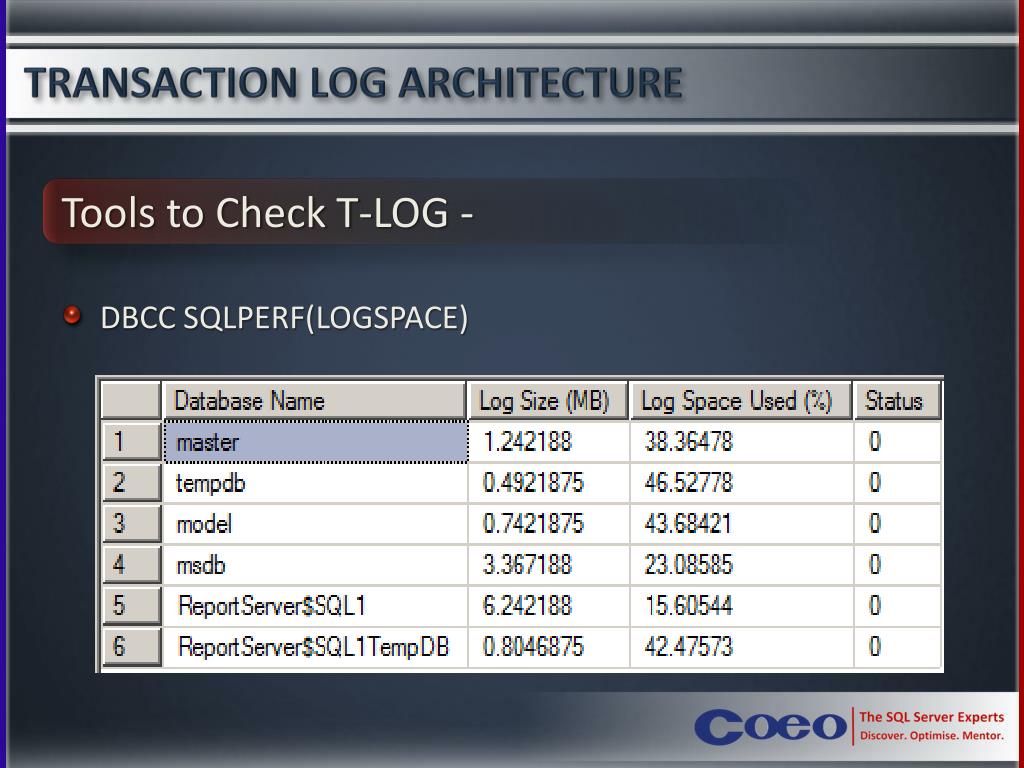1024x768 pixels.
Task: Select row header number 2
Action: (x=132, y=483)
